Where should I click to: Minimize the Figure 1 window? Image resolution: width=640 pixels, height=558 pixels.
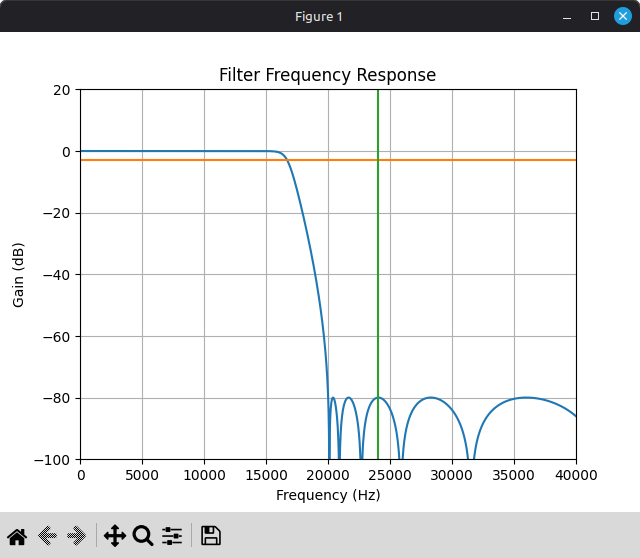pyautogui.click(x=567, y=16)
